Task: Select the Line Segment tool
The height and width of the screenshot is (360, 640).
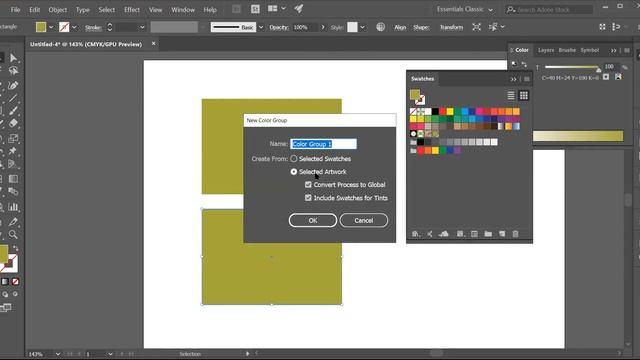Action: [13, 98]
